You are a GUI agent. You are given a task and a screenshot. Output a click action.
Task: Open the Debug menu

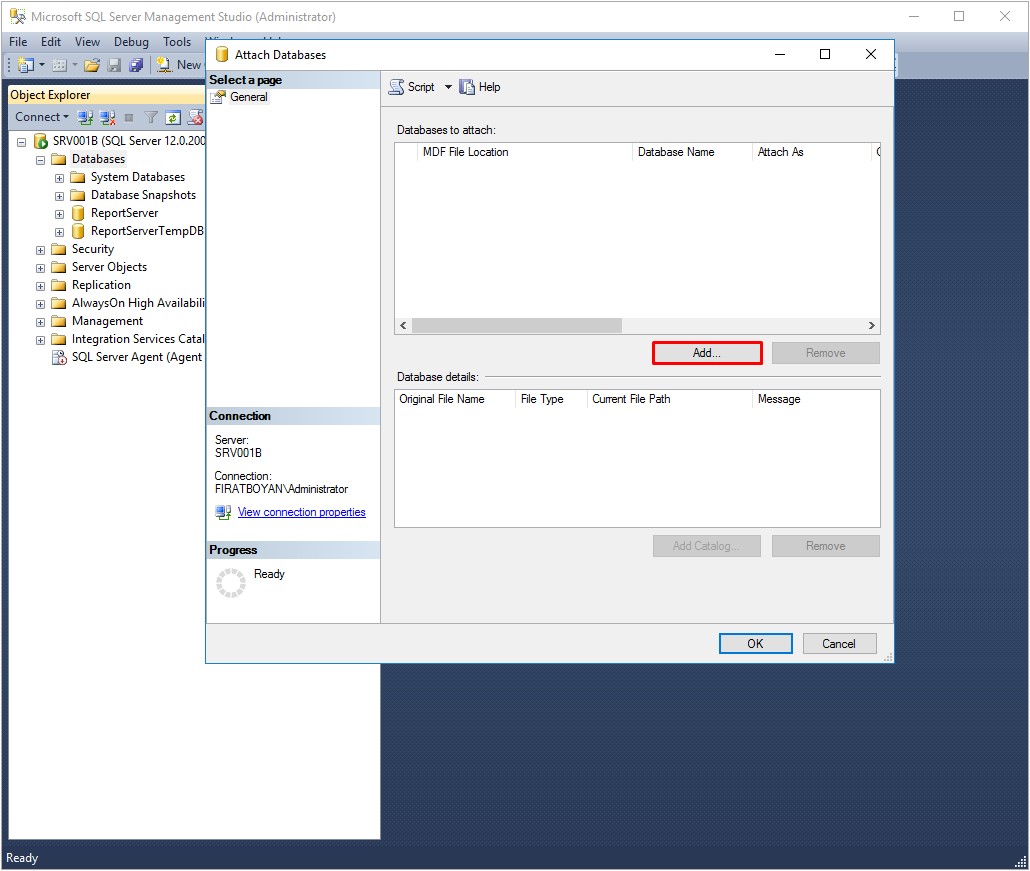tap(131, 42)
